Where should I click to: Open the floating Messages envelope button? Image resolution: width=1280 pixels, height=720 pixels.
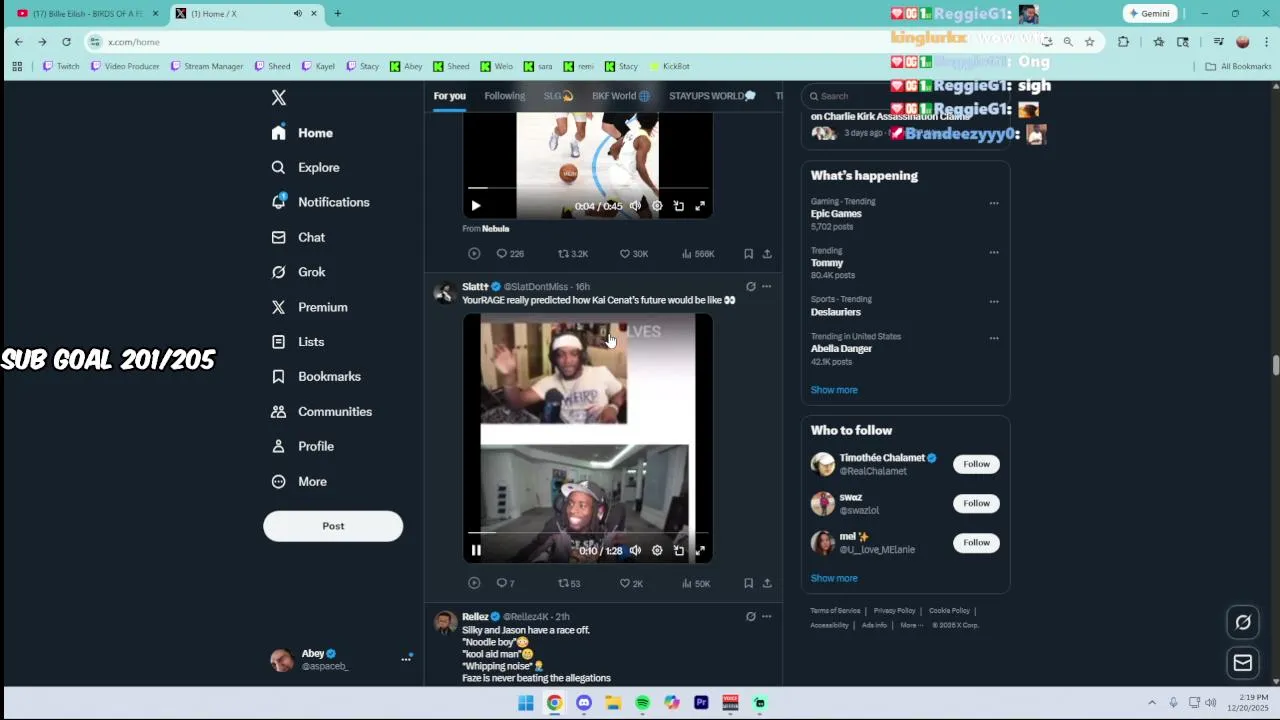click(x=1243, y=663)
